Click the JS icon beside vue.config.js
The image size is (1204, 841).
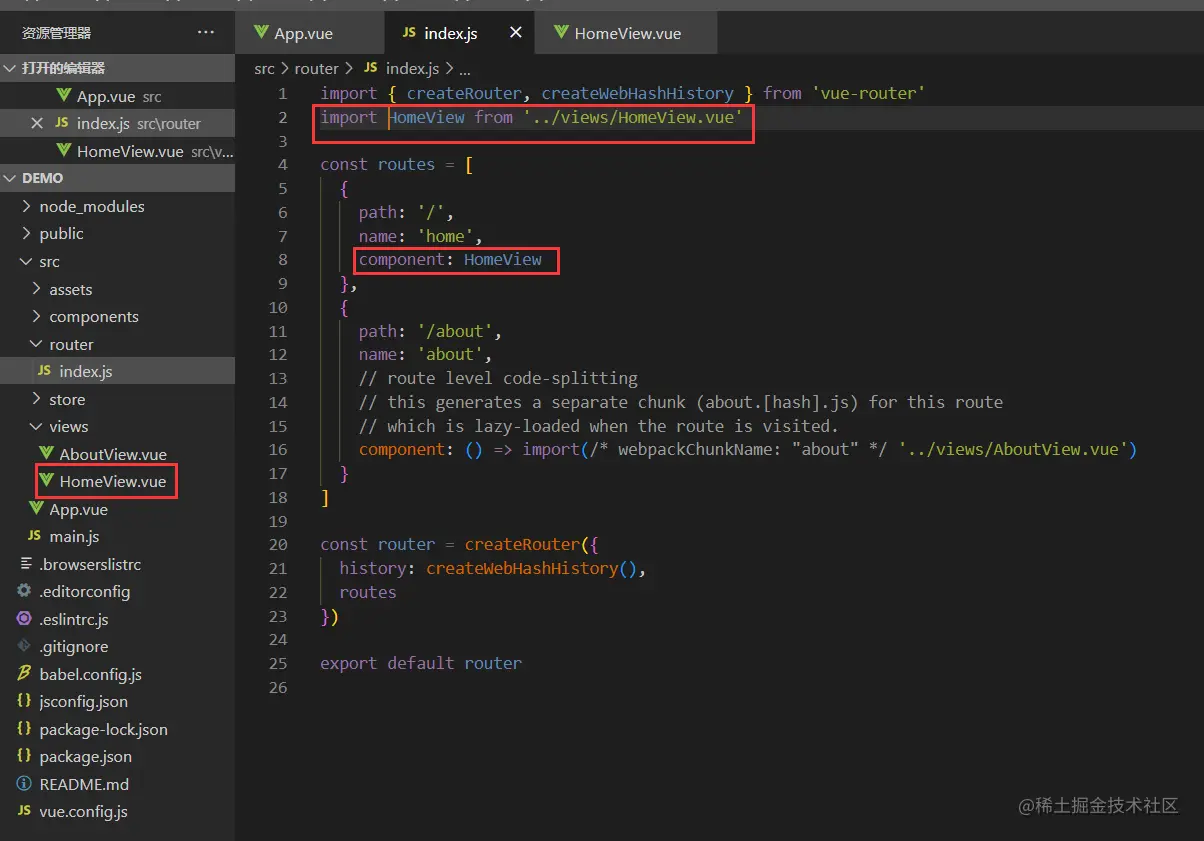point(25,812)
